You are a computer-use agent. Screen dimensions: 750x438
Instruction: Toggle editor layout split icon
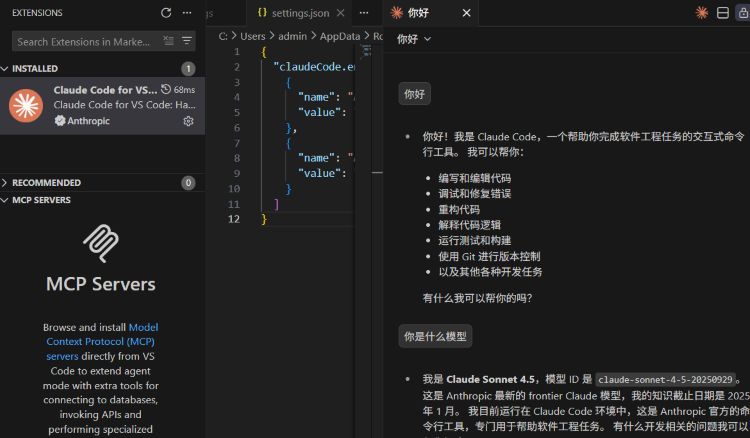[x=723, y=13]
